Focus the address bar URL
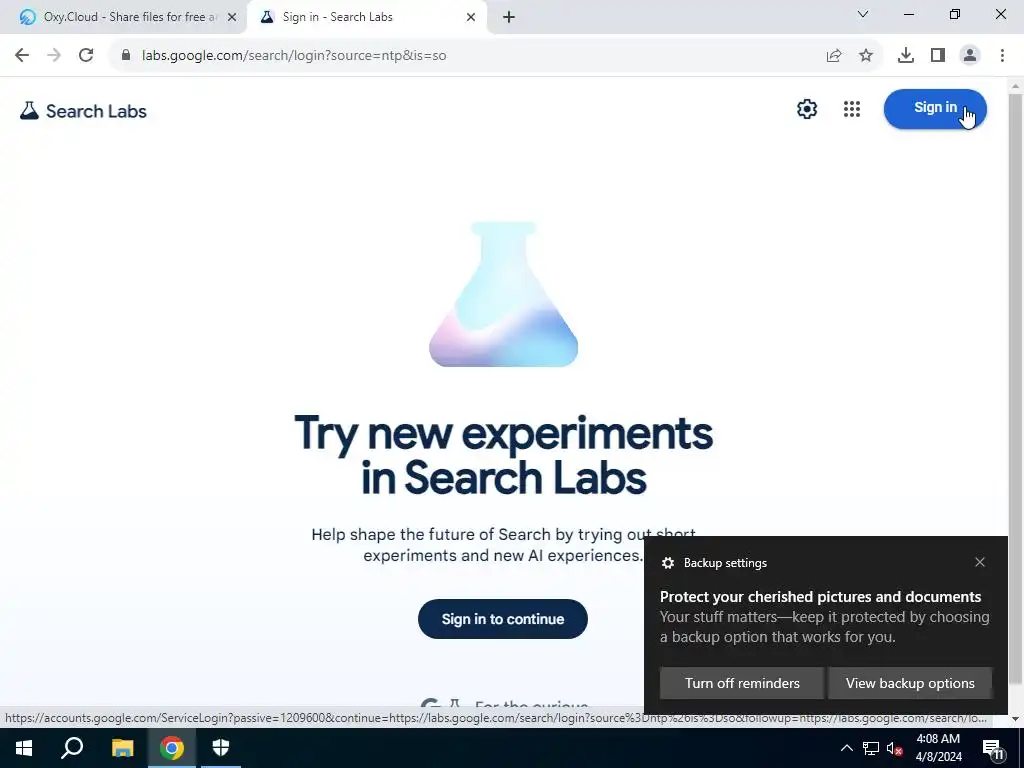 [294, 56]
